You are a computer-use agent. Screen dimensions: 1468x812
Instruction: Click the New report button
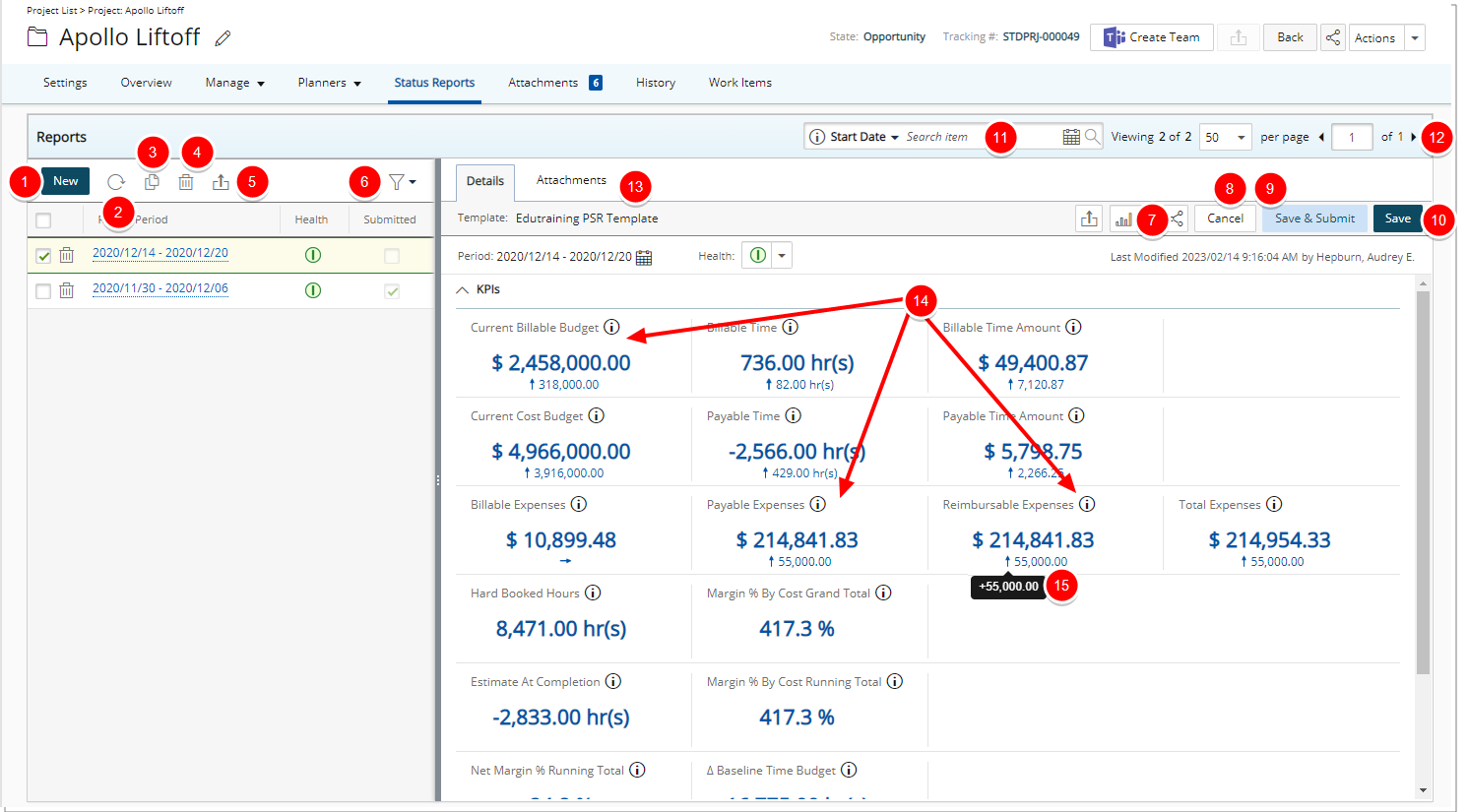[x=65, y=181]
